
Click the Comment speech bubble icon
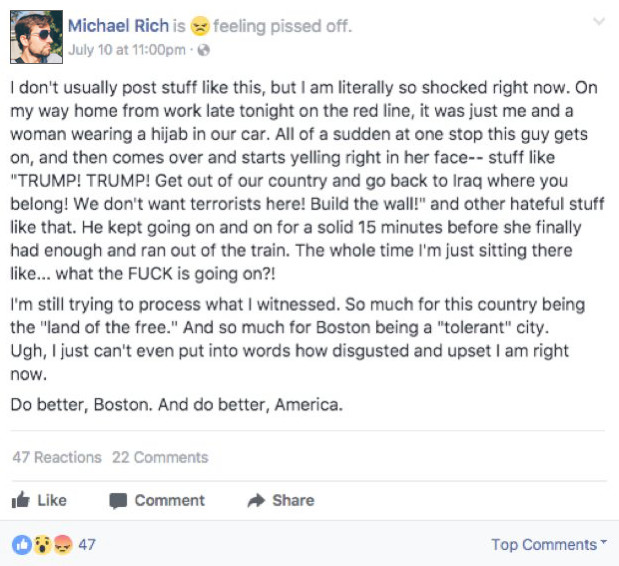118,501
